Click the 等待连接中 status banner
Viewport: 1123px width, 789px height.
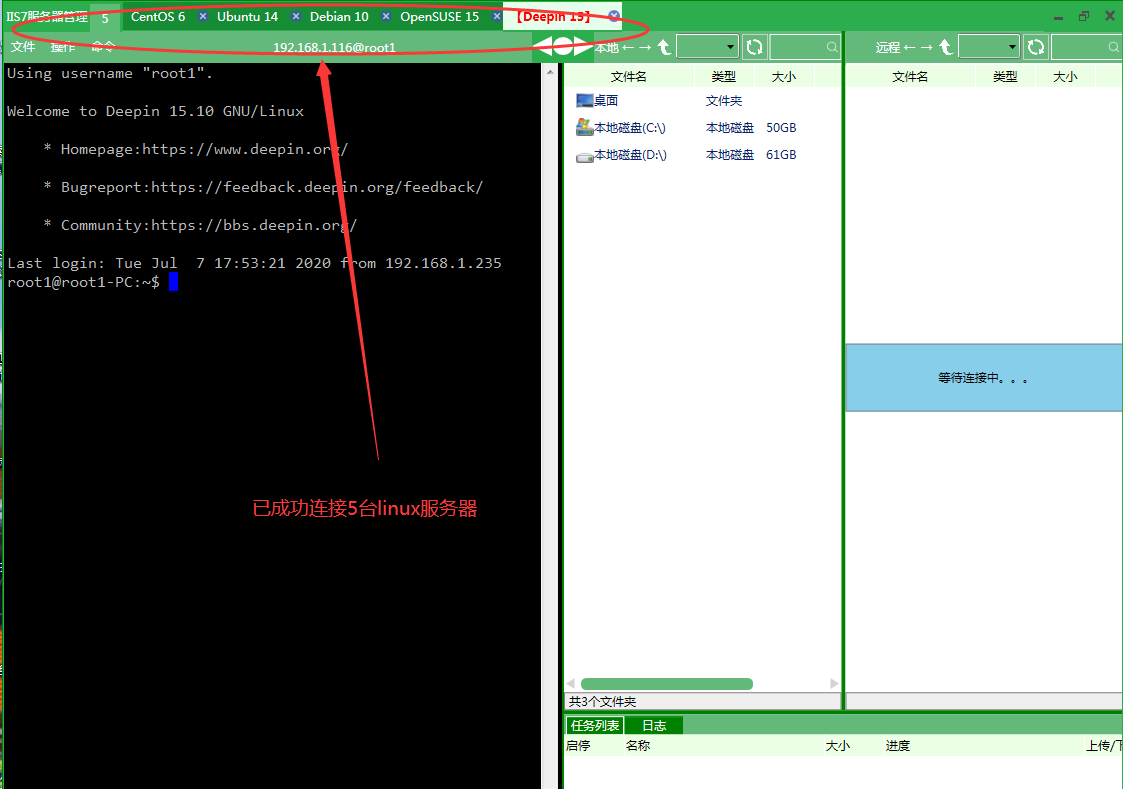click(x=984, y=378)
